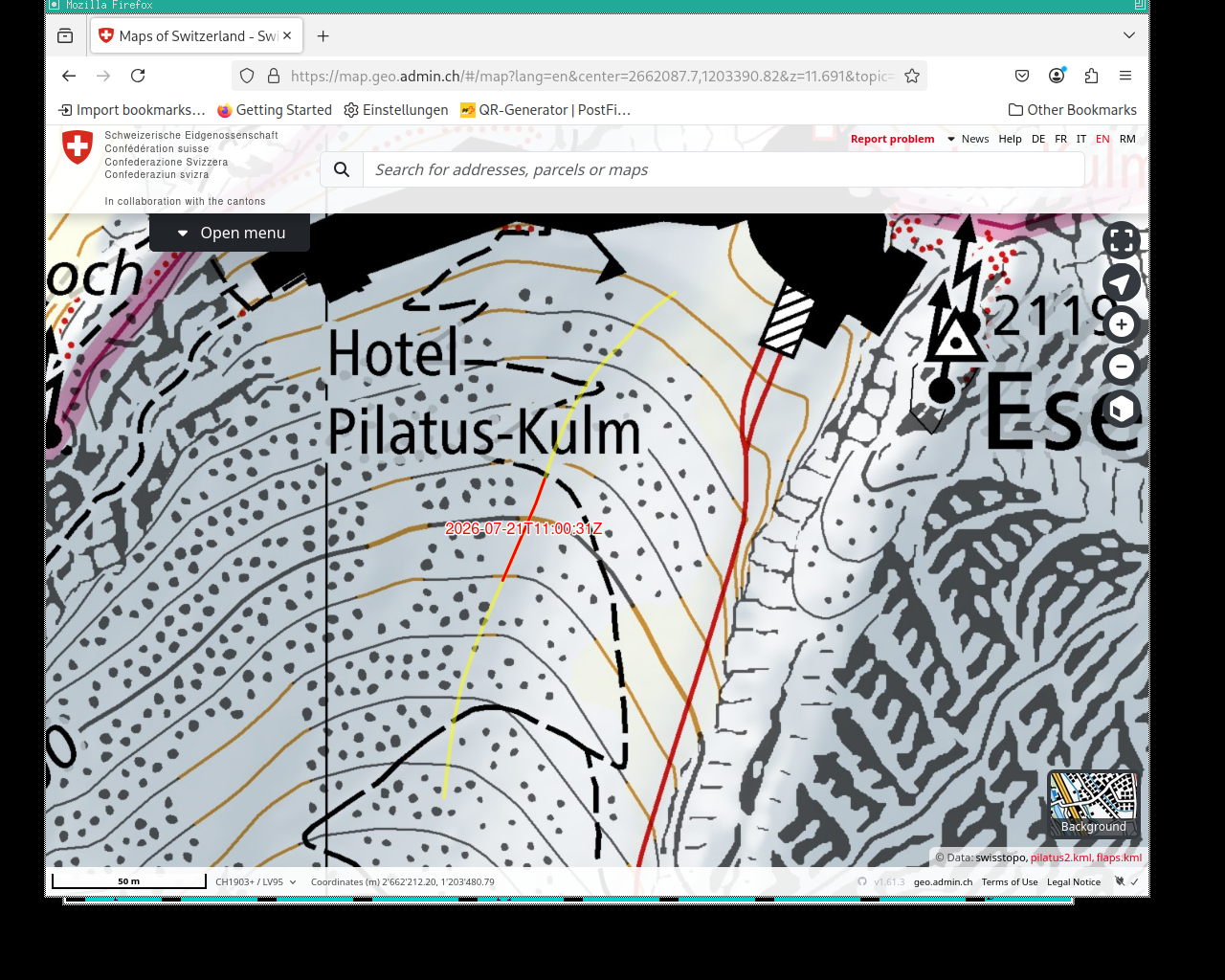This screenshot has height=980, width=1225.
Task: Close the Maps of Switzerland tab
Action: pos(287,36)
